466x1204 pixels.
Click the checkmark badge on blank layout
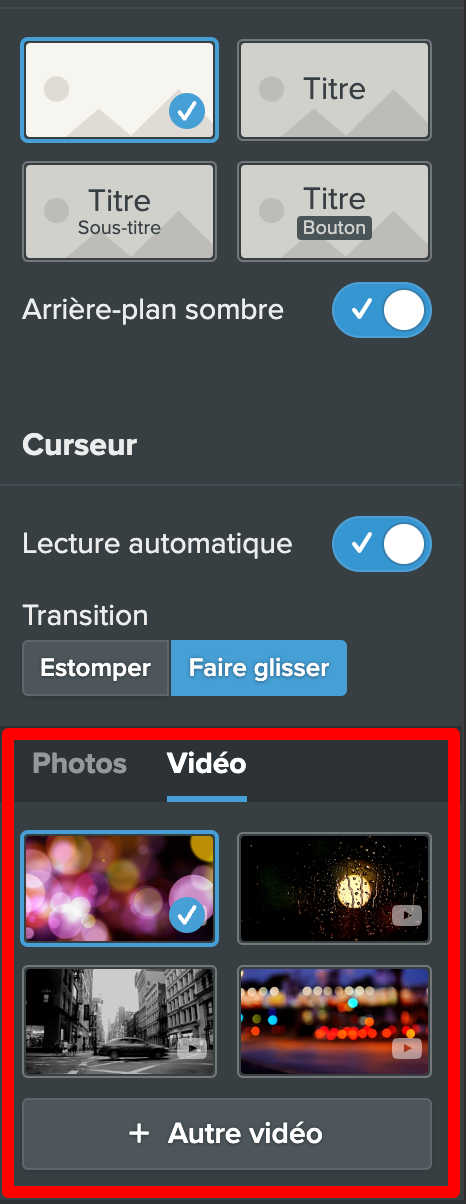(x=187, y=111)
